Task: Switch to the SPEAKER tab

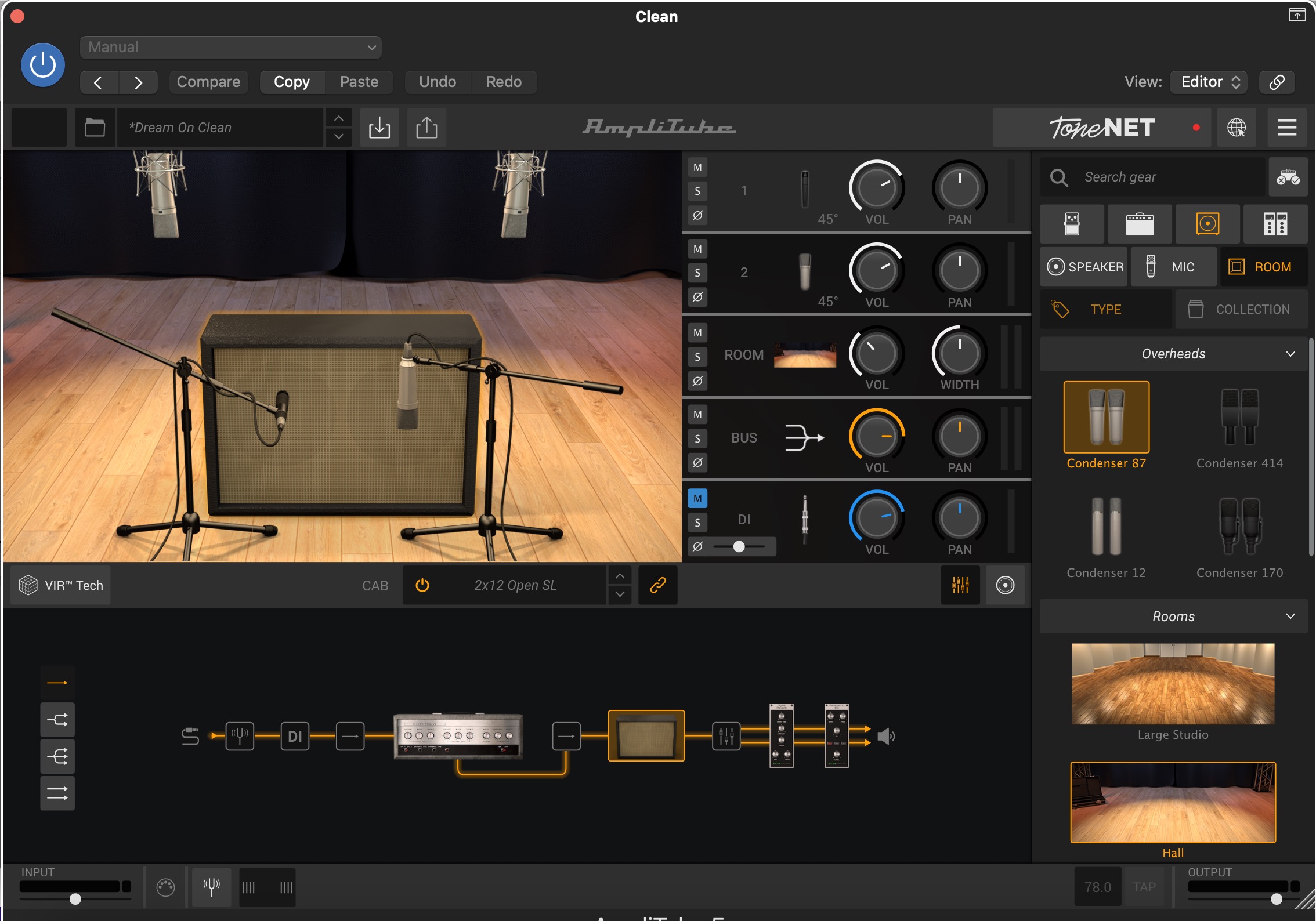Action: [x=1084, y=267]
